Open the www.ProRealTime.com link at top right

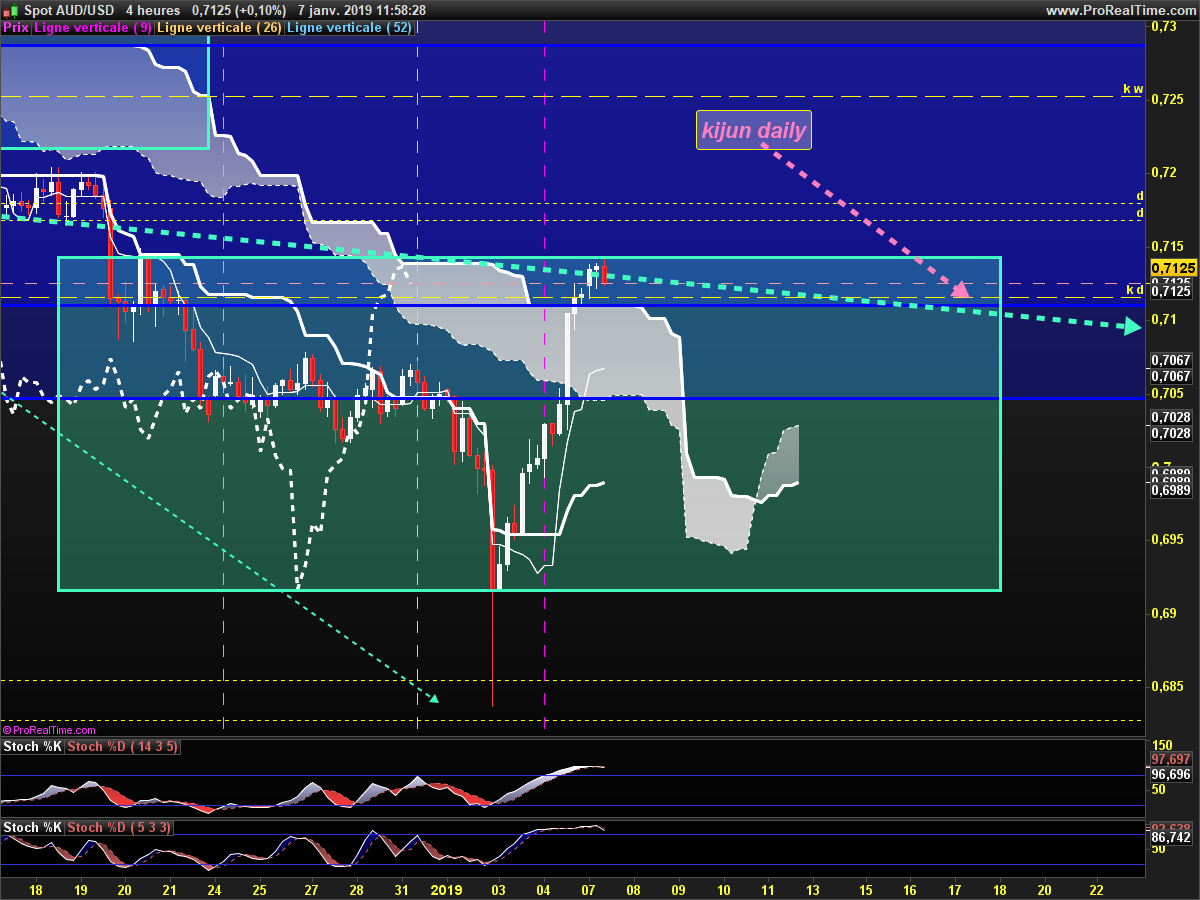pyautogui.click(x=1121, y=10)
